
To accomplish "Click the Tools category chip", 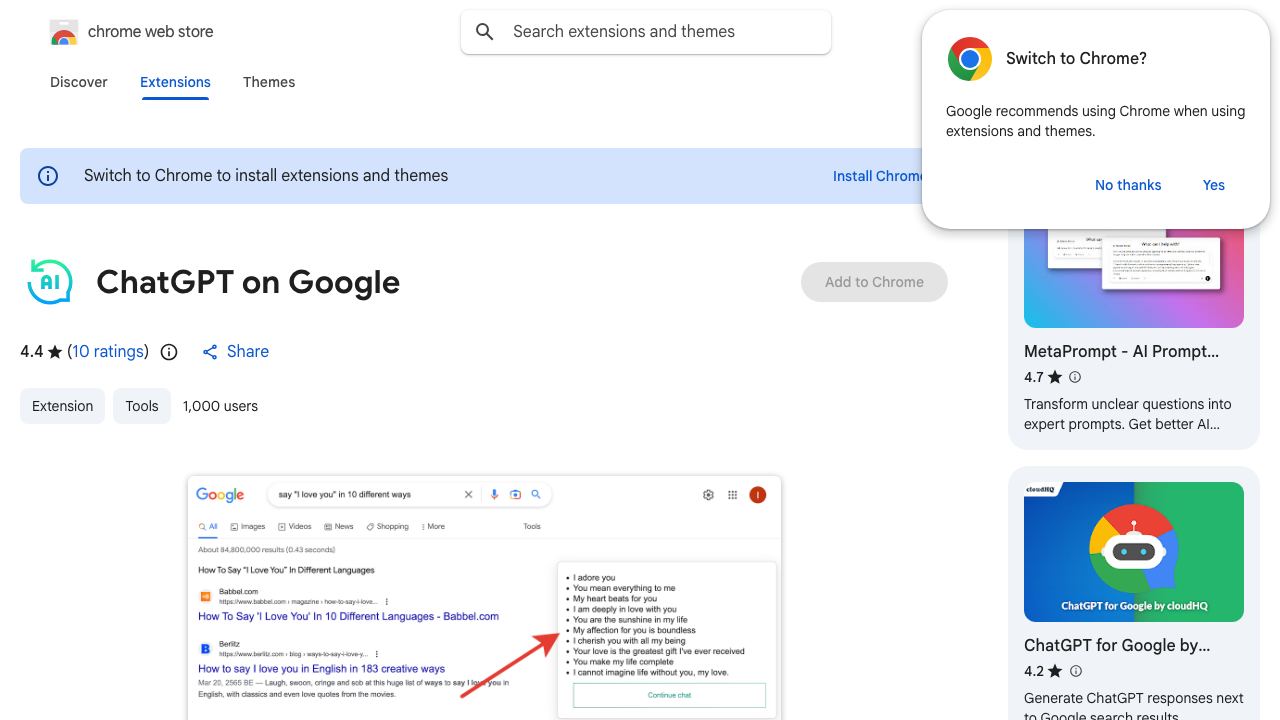I will click(142, 406).
